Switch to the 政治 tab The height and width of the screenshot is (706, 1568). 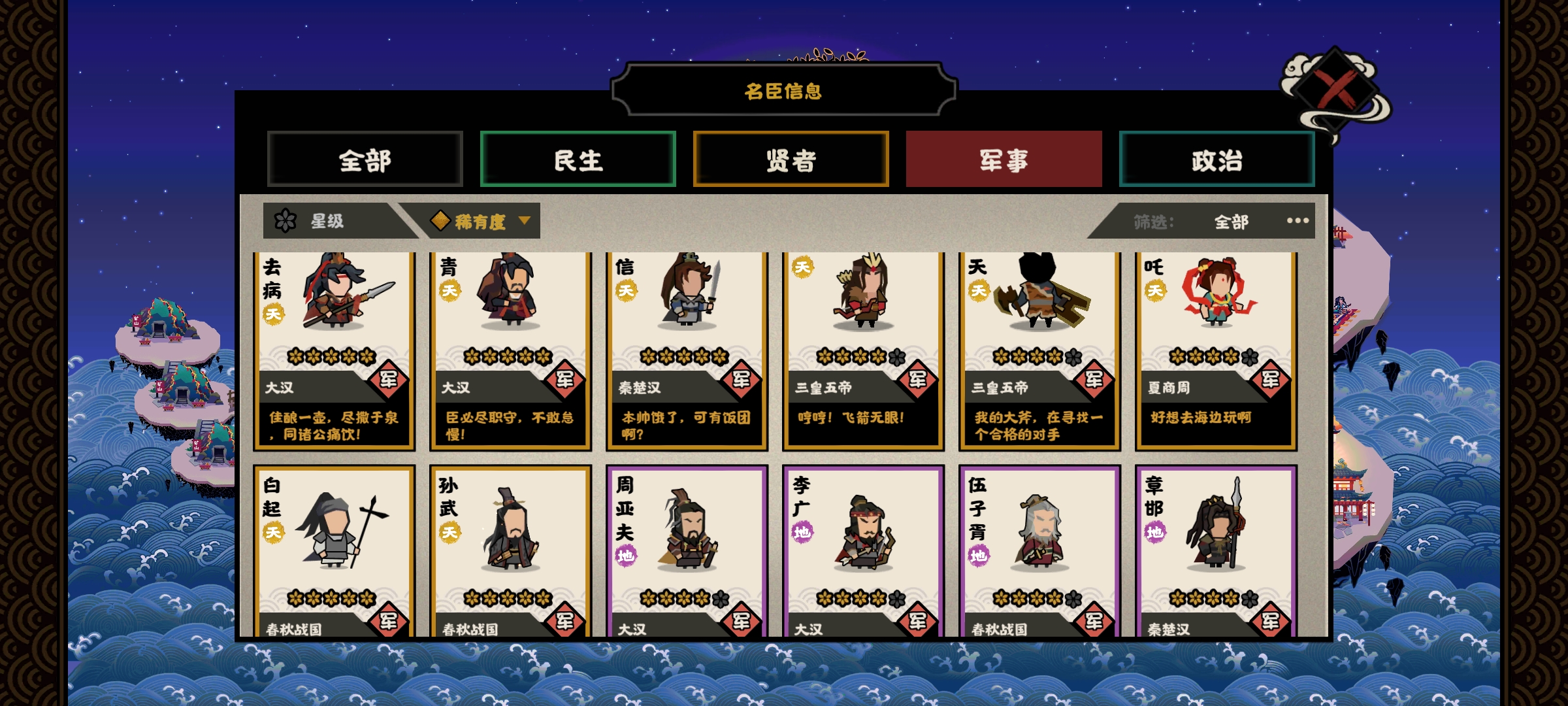pos(1217,160)
